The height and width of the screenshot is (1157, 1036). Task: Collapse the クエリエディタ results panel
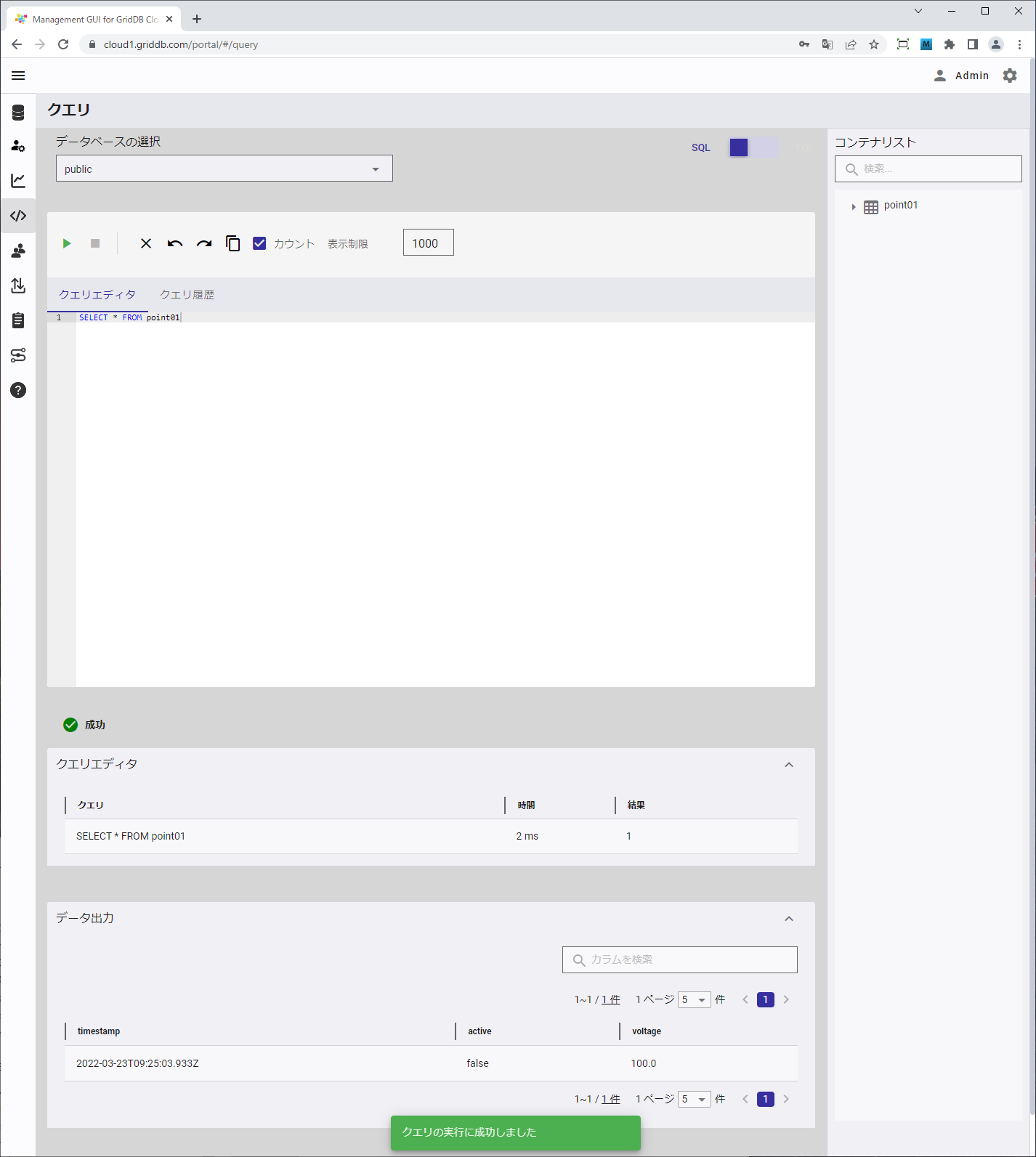(789, 765)
